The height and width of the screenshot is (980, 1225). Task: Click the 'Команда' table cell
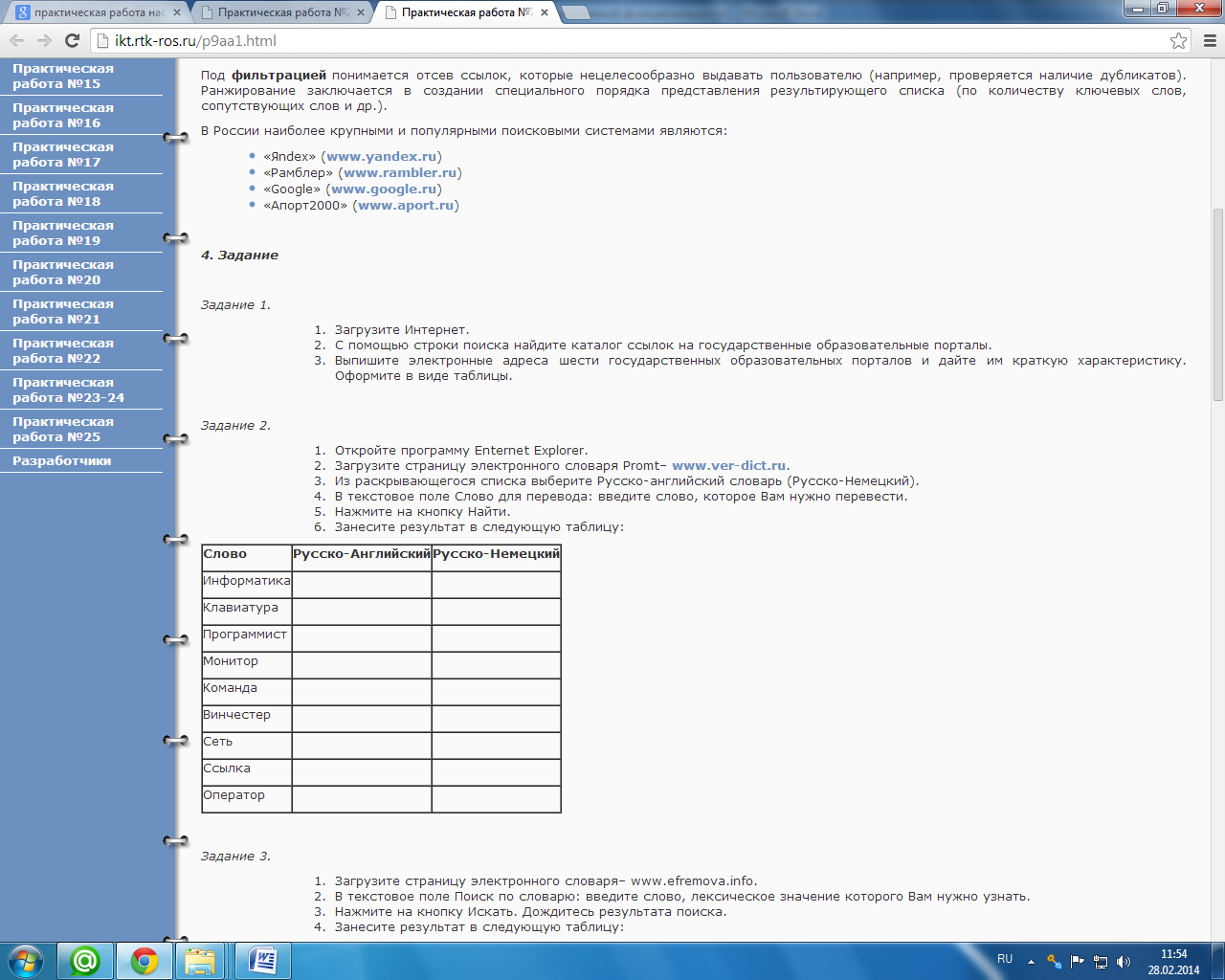point(247,691)
